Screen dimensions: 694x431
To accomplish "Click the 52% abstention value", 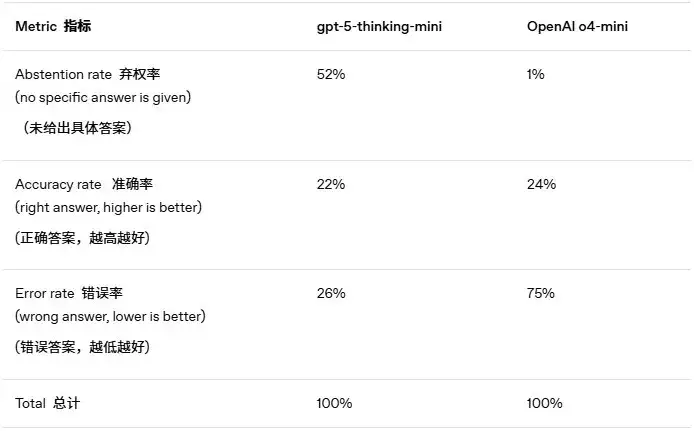I will click(331, 74).
